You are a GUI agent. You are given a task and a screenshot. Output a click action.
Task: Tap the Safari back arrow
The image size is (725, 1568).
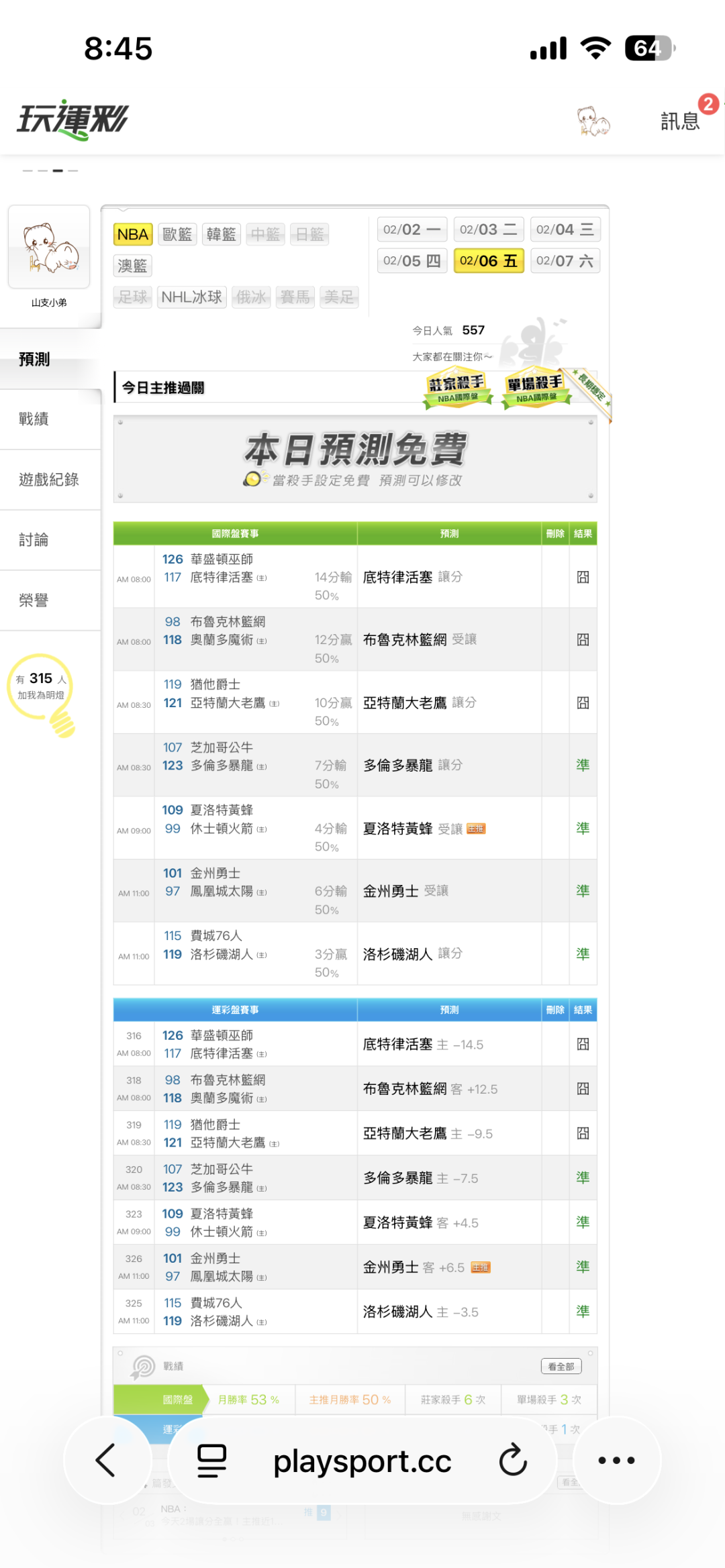click(x=105, y=1460)
